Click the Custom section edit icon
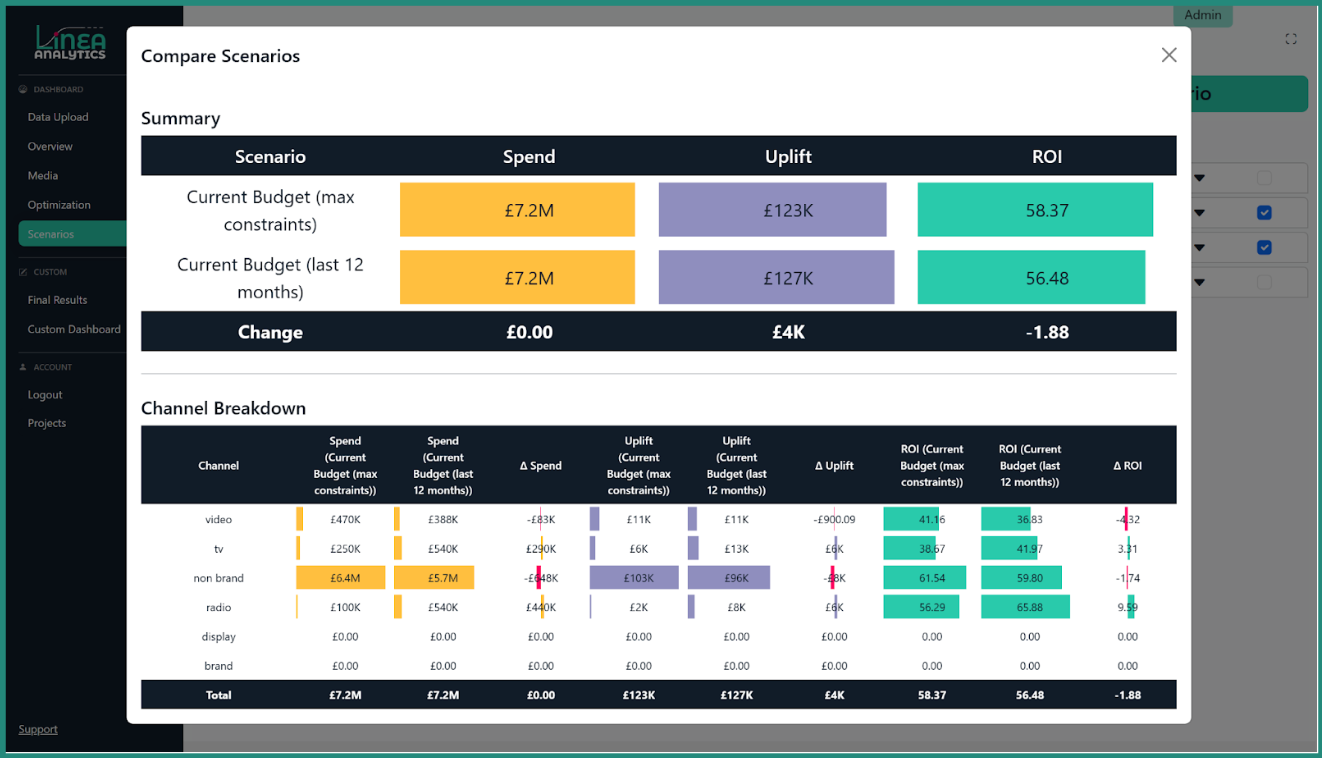The height and width of the screenshot is (758, 1322). click(24, 272)
